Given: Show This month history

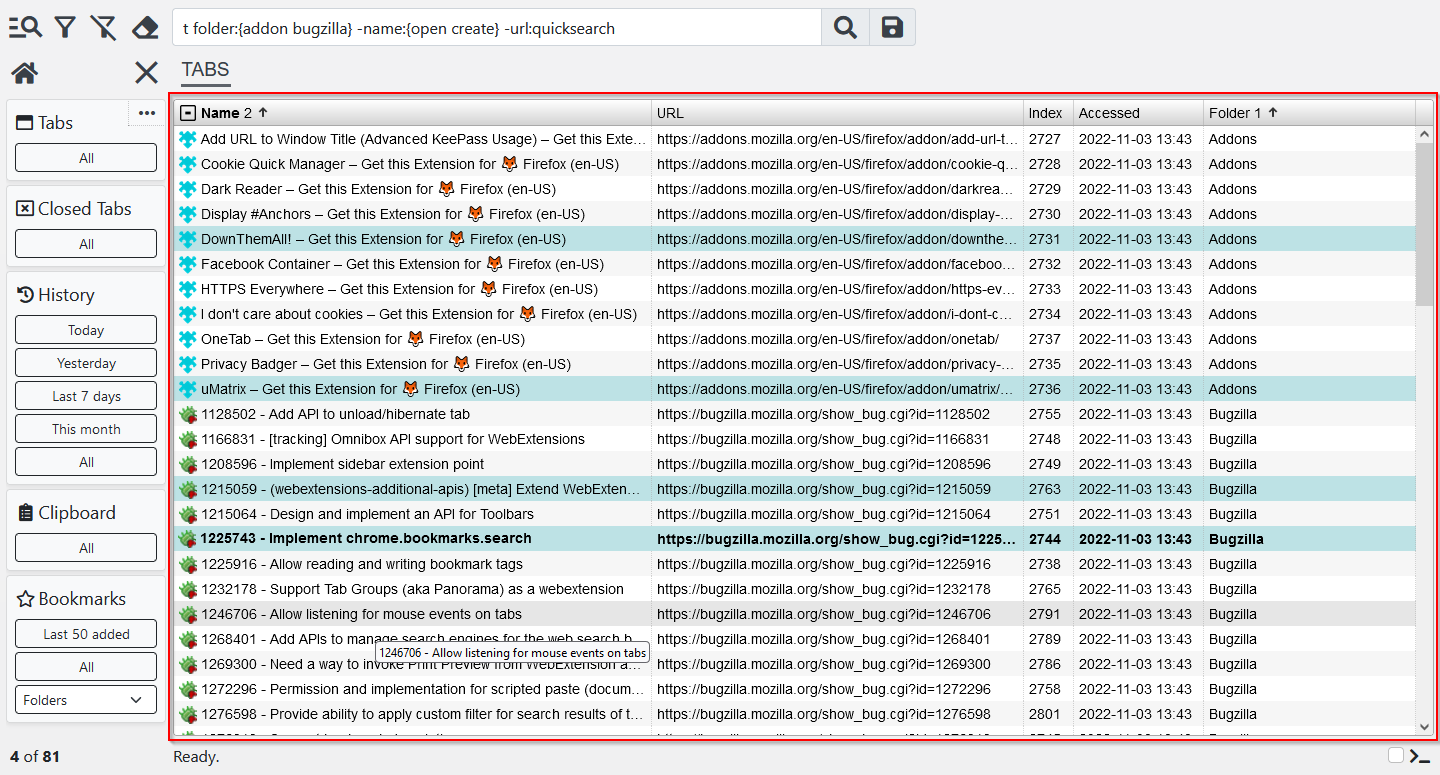Looking at the screenshot, I should [86, 429].
